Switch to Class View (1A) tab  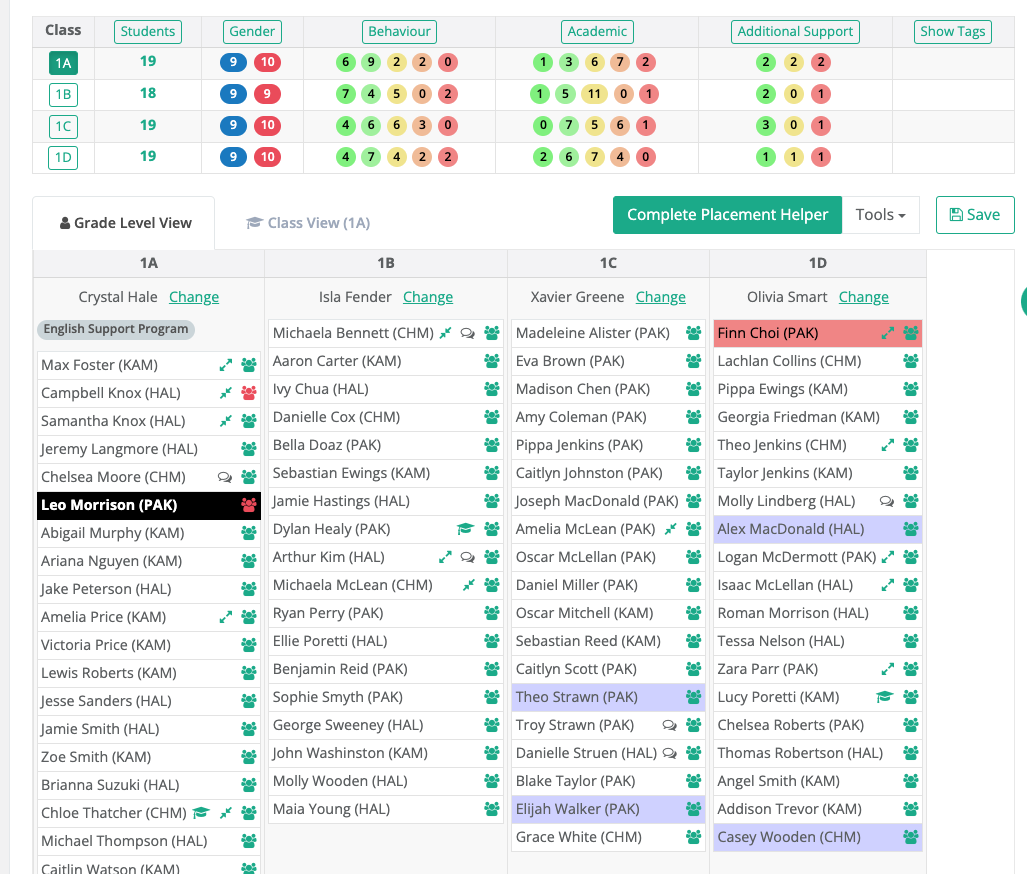click(x=308, y=223)
